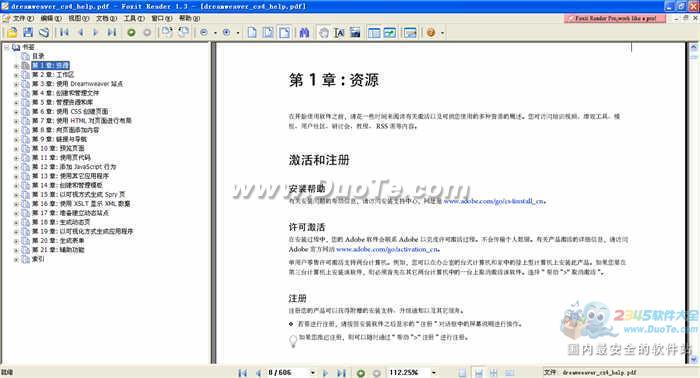Click the Foxit Reader Pro banner
700x378 pixels.
(615, 18)
